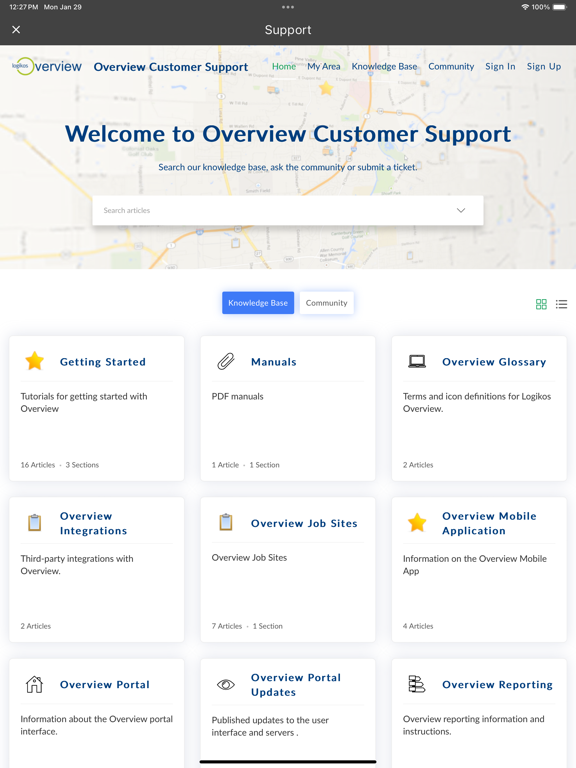Go to the Home menu item
This screenshot has width=576, height=768.
pos(284,67)
